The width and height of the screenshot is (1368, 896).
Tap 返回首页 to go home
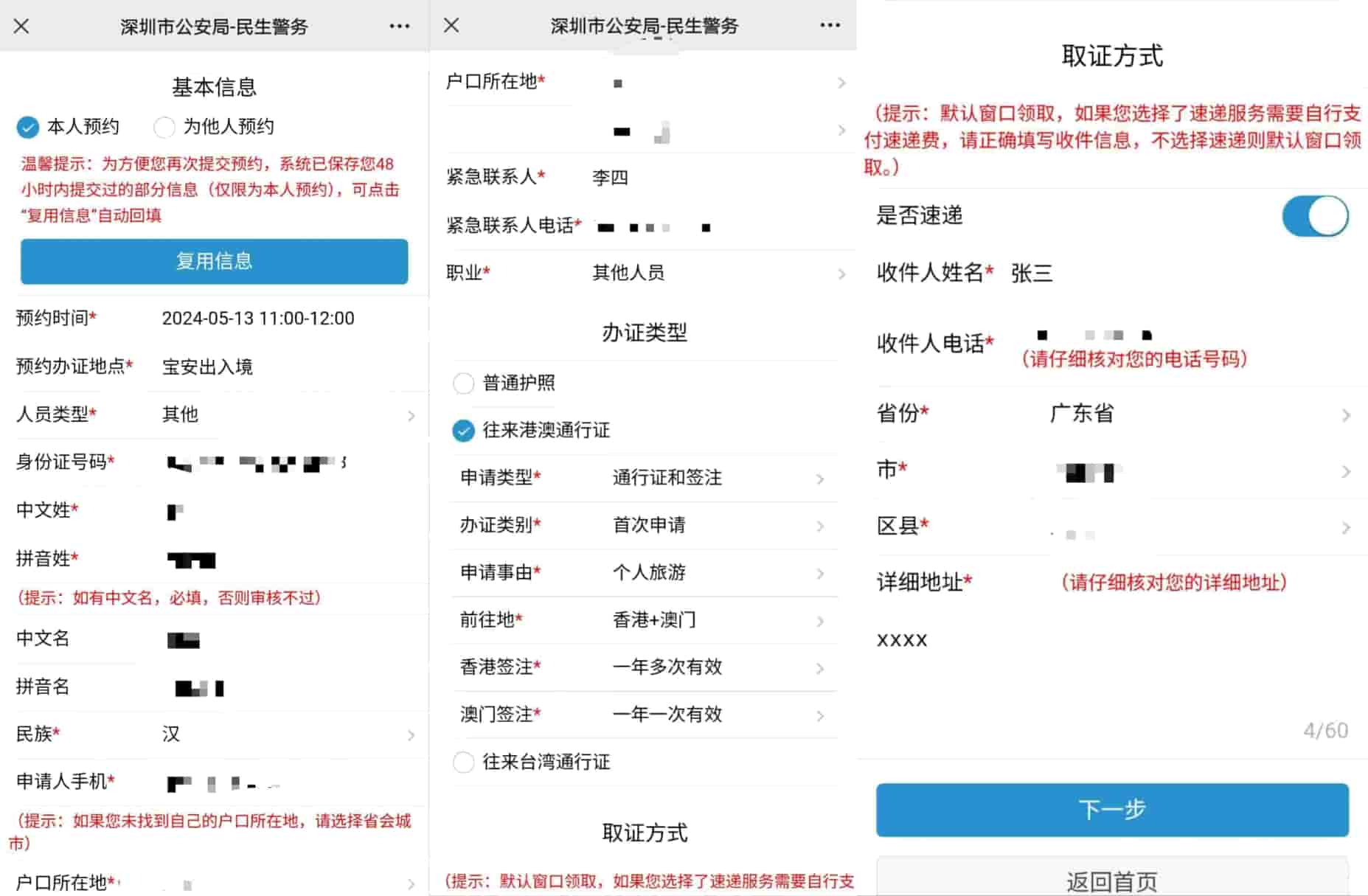pyautogui.click(x=1111, y=880)
